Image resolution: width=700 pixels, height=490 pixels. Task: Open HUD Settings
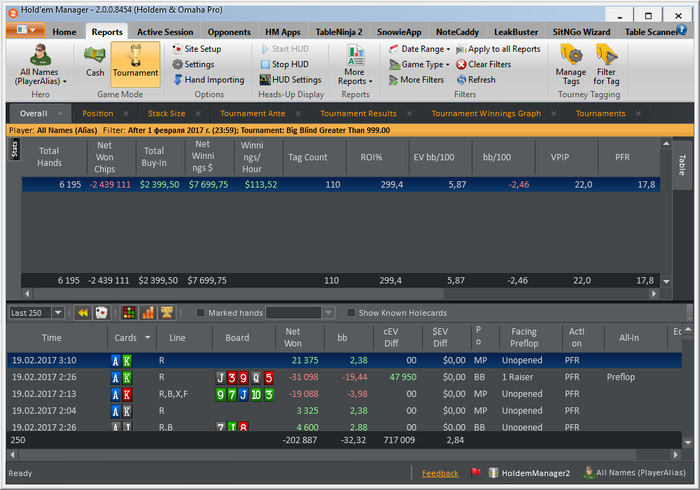290,80
